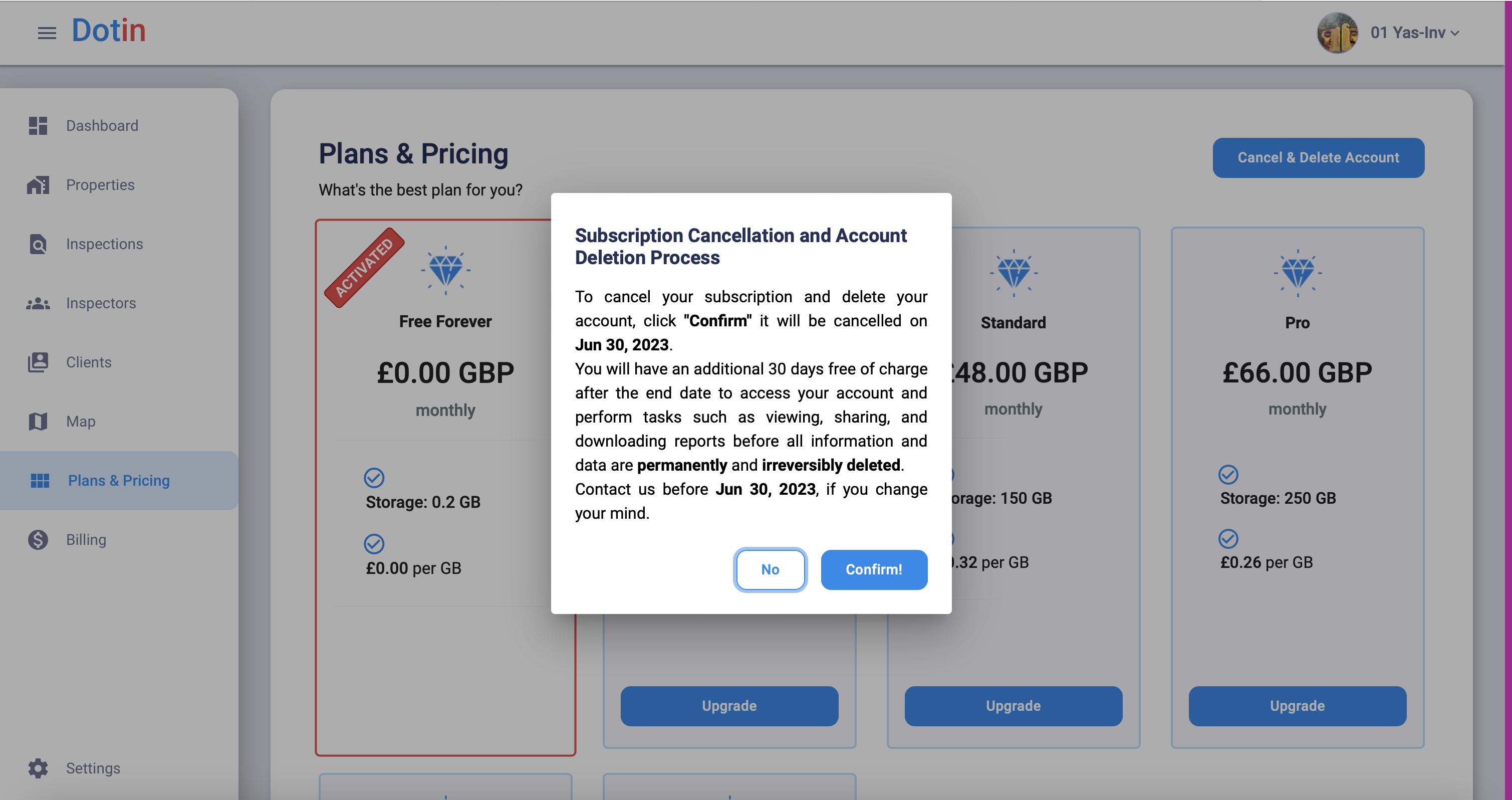Screen dimensions: 1512x800
Task: Click the Settings gear icon
Action: [38, 768]
